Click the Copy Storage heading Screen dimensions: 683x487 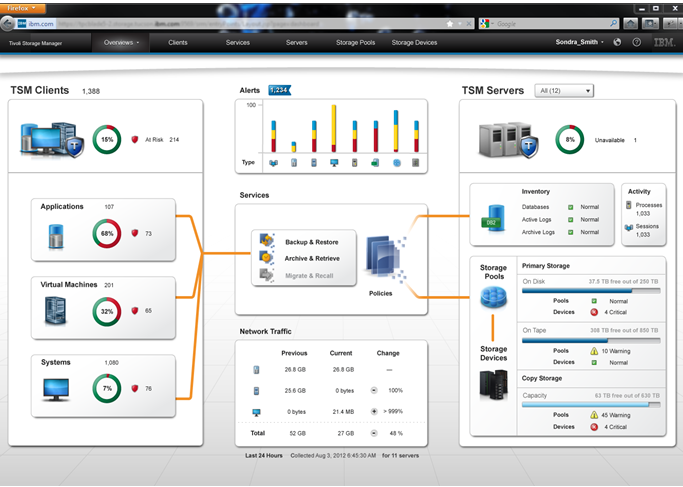point(542,378)
